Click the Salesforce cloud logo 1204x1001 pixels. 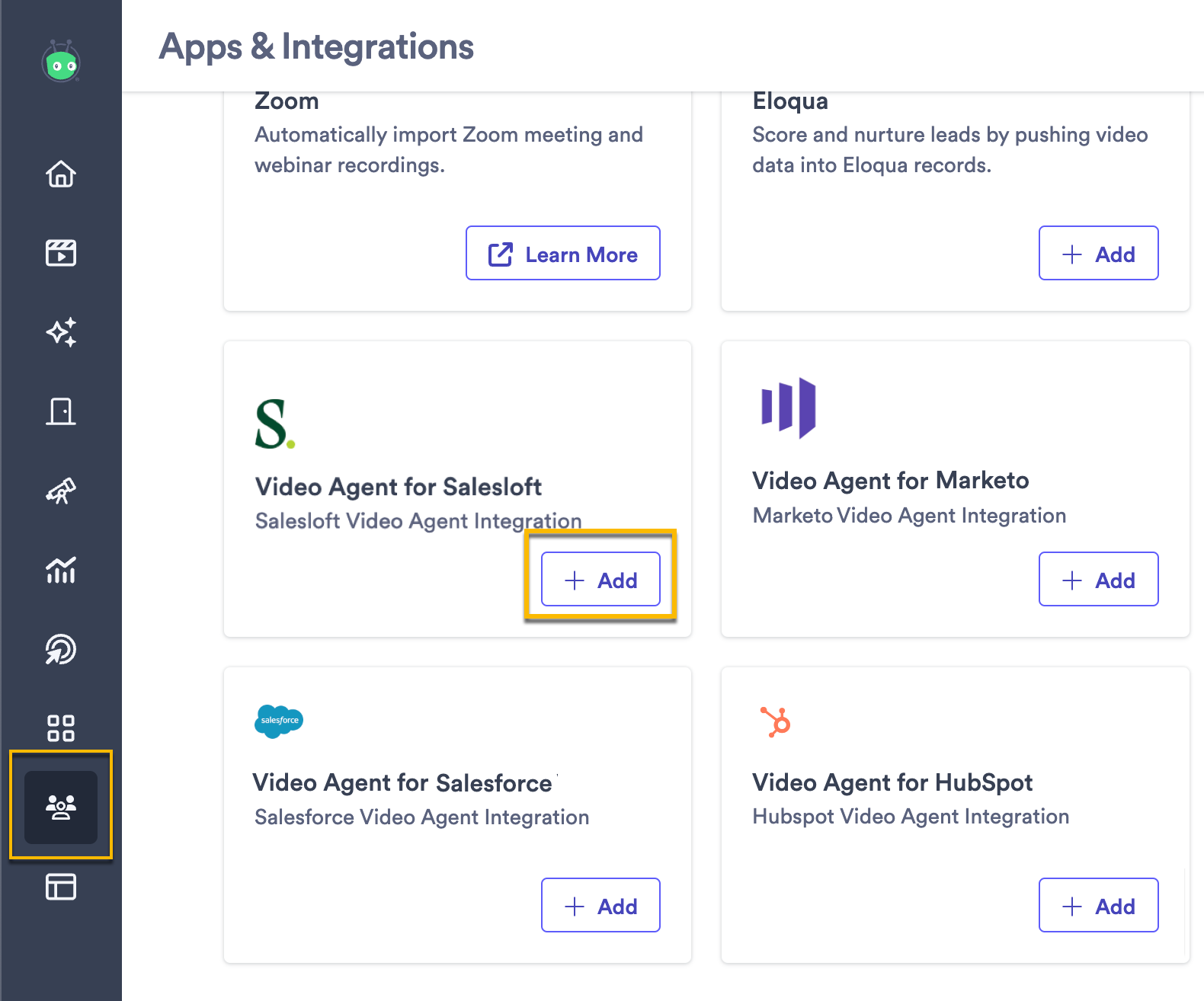pyautogui.click(x=279, y=721)
